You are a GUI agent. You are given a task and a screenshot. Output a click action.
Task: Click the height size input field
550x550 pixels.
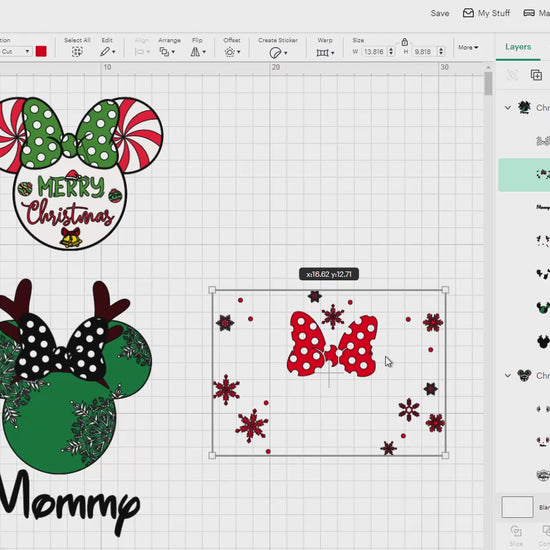424,52
